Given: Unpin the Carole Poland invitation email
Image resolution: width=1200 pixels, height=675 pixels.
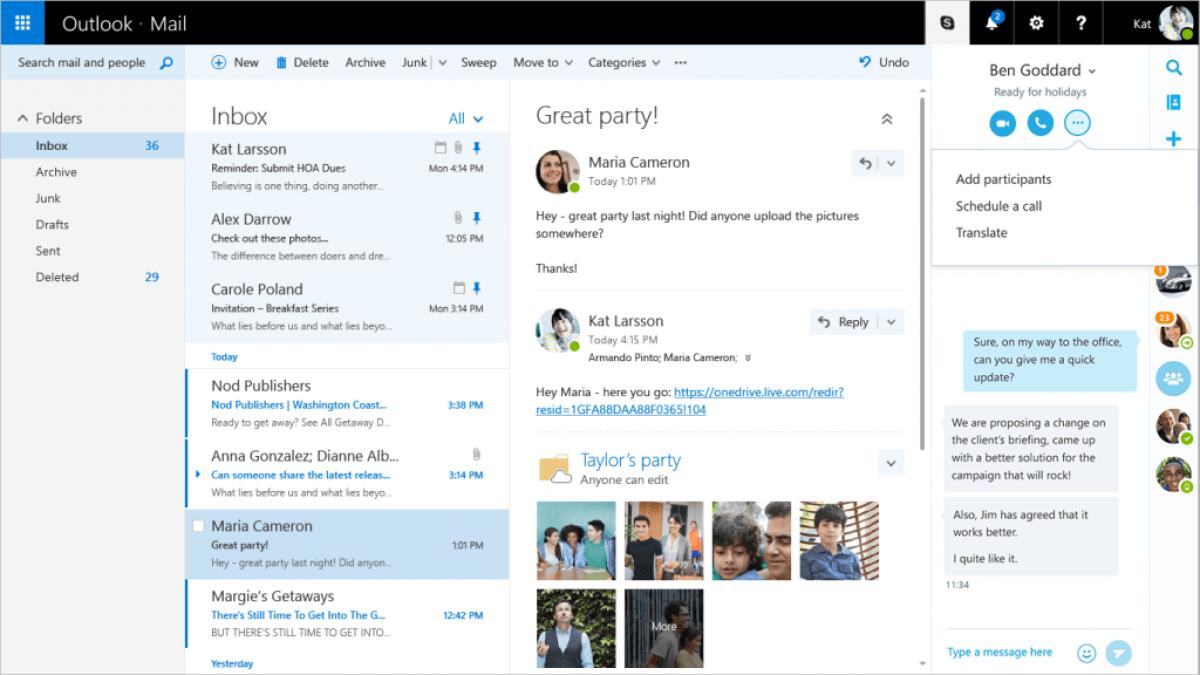Looking at the screenshot, I should tap(477, 289).
